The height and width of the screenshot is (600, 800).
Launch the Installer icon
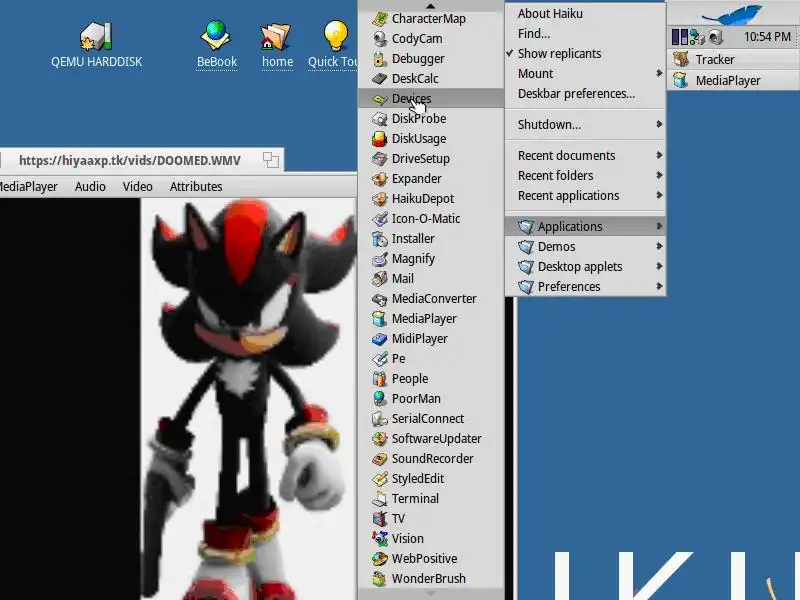(x=380, y=239)
